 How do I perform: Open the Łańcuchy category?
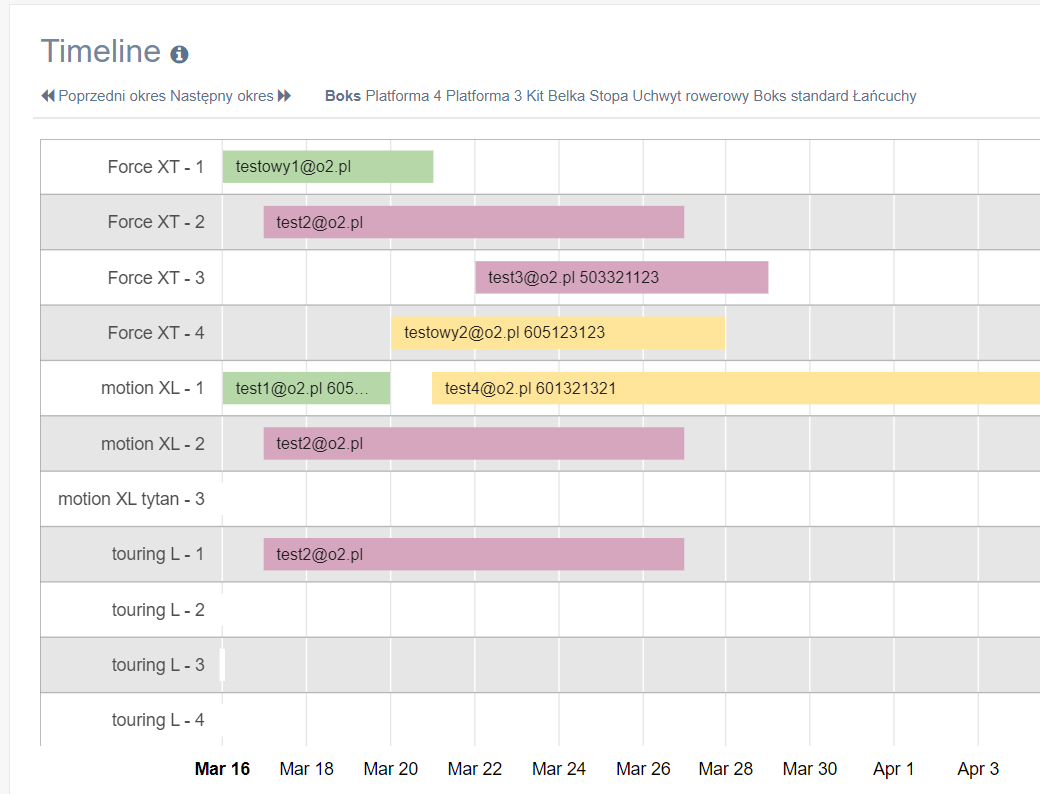tap(884, 96)
